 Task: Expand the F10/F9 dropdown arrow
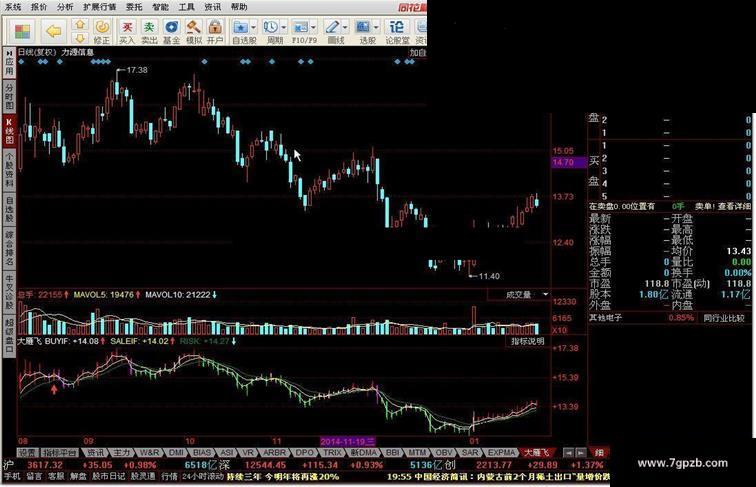(x=314, y=27)
